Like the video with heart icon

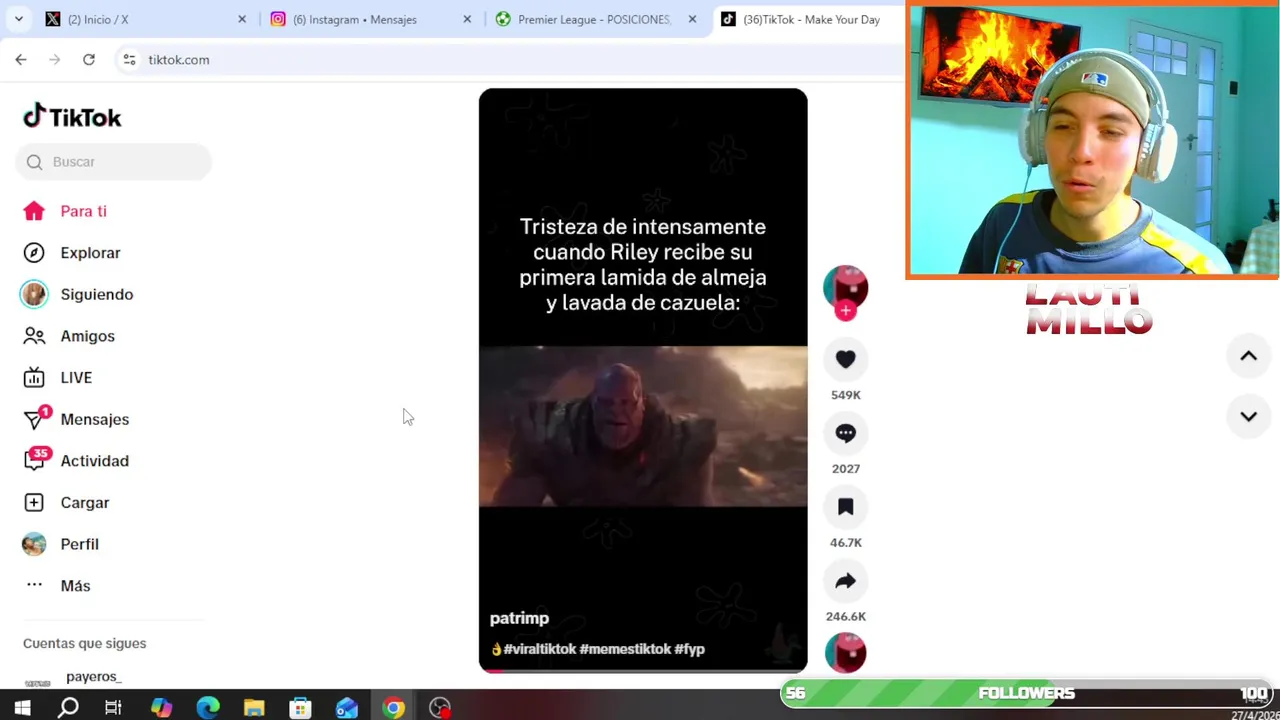pyautogui.click(x=845, y=359)
